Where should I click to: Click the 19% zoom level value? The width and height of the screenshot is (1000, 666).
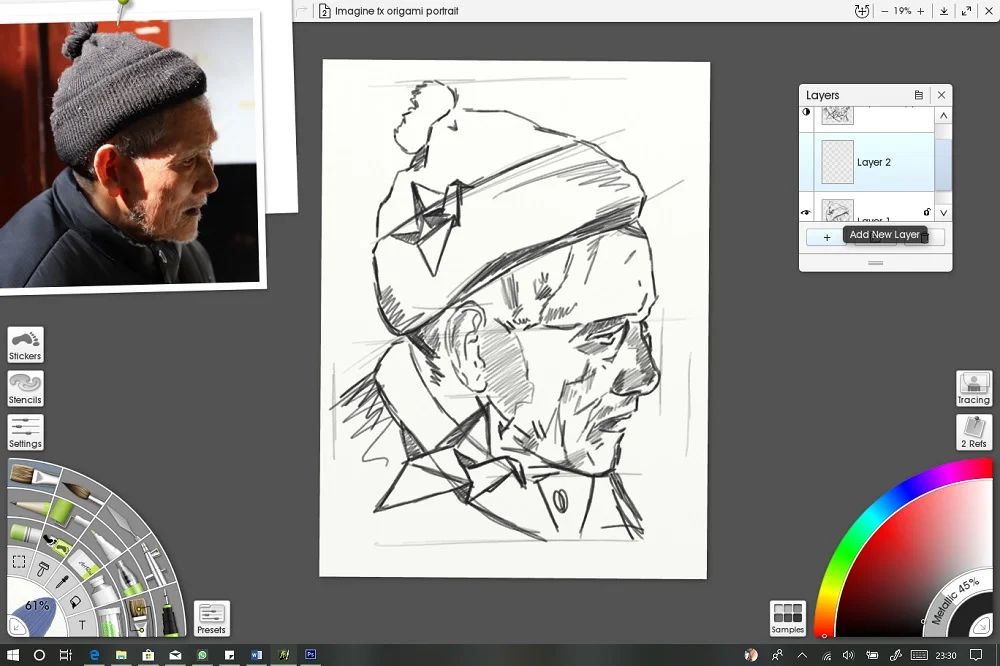[902, 11]
